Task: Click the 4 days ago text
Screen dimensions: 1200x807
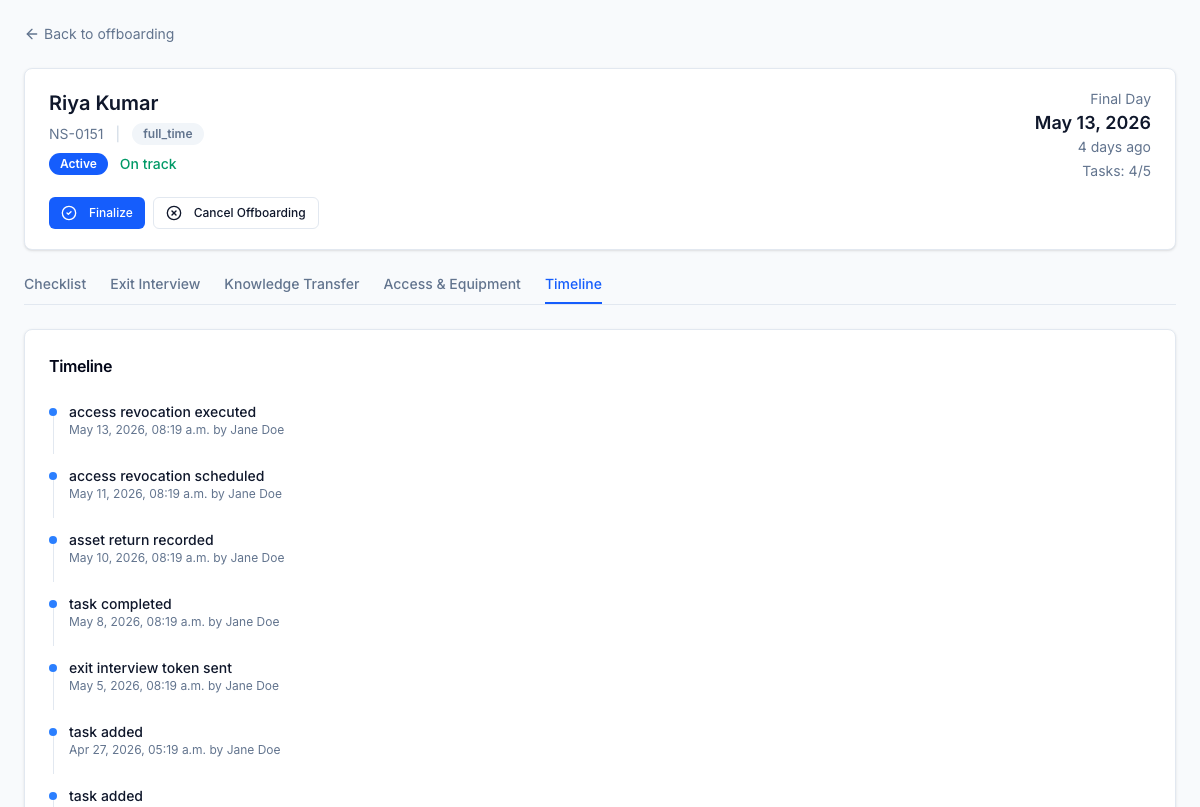Action: click(x=1114, y=147)
